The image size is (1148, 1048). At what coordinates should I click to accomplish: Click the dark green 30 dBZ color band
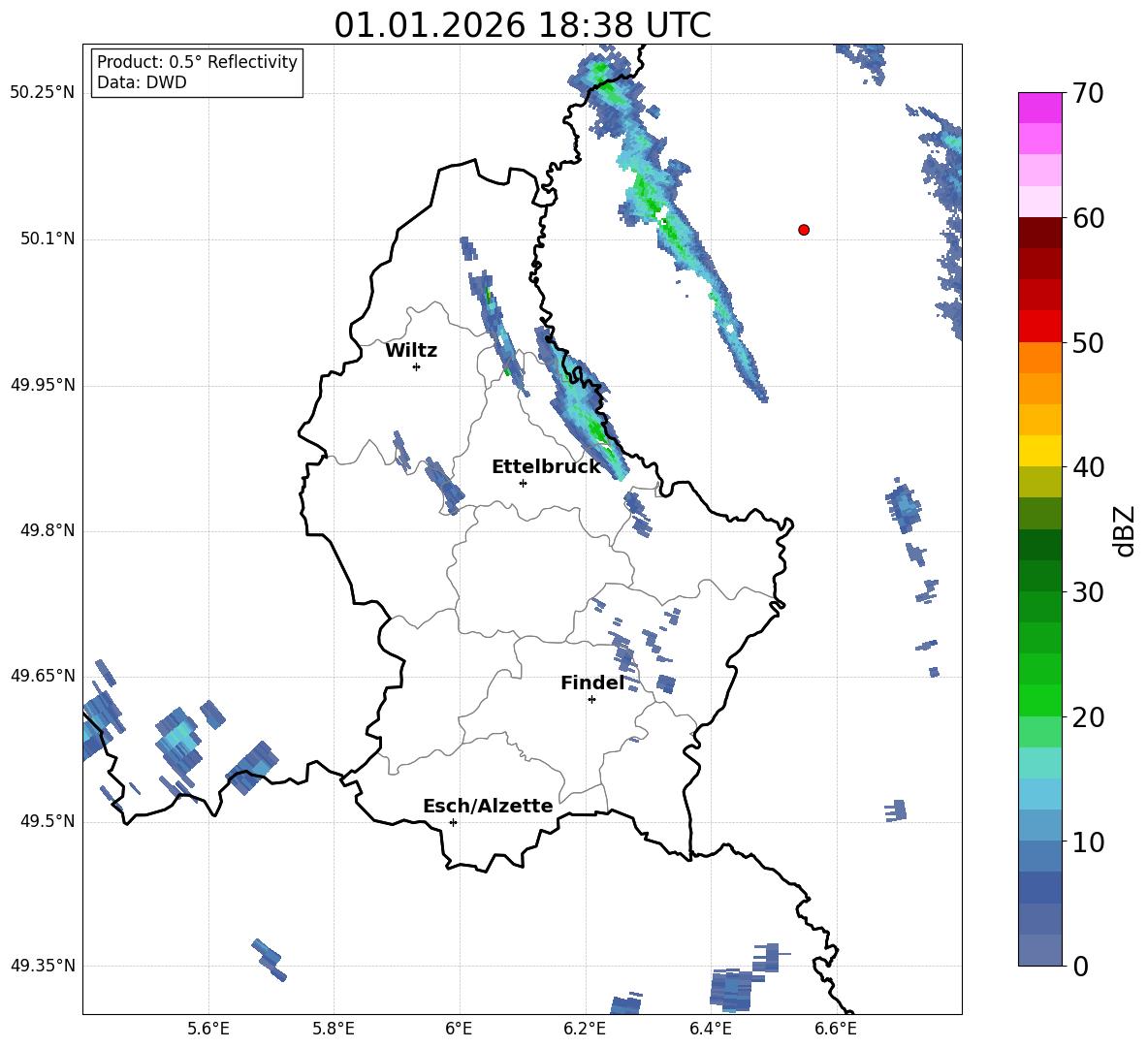click(1039, 576)
